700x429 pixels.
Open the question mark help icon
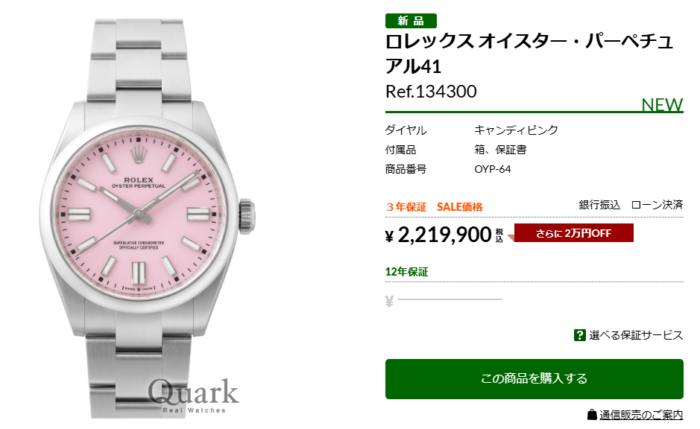(x=579, y=335)
